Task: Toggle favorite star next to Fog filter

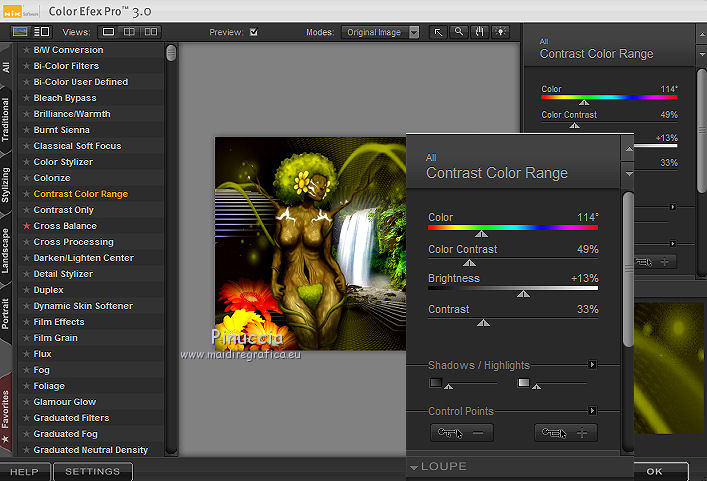Action: 27,370
